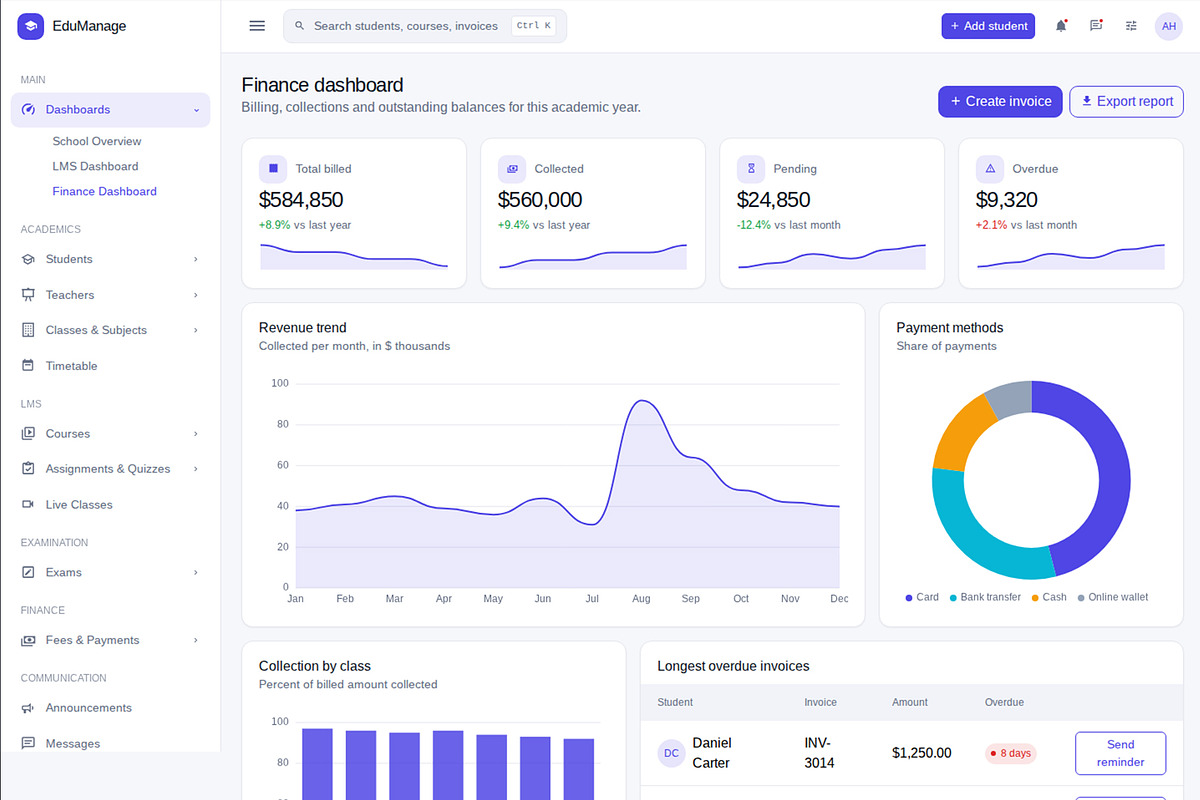Click the Create invoice button
The image size is (1200, 800).
pos(1000,101)
